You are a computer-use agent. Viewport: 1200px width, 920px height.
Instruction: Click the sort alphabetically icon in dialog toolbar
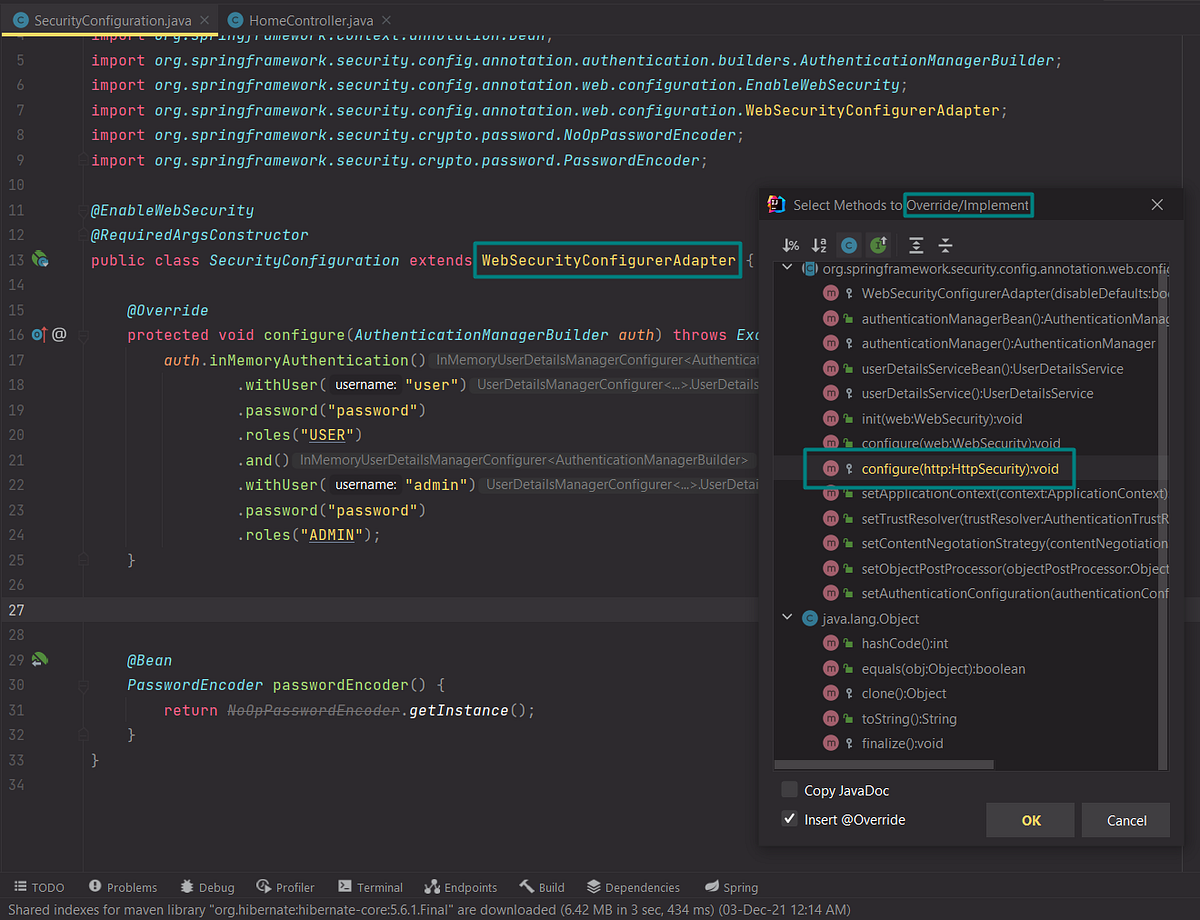(819, 245)
